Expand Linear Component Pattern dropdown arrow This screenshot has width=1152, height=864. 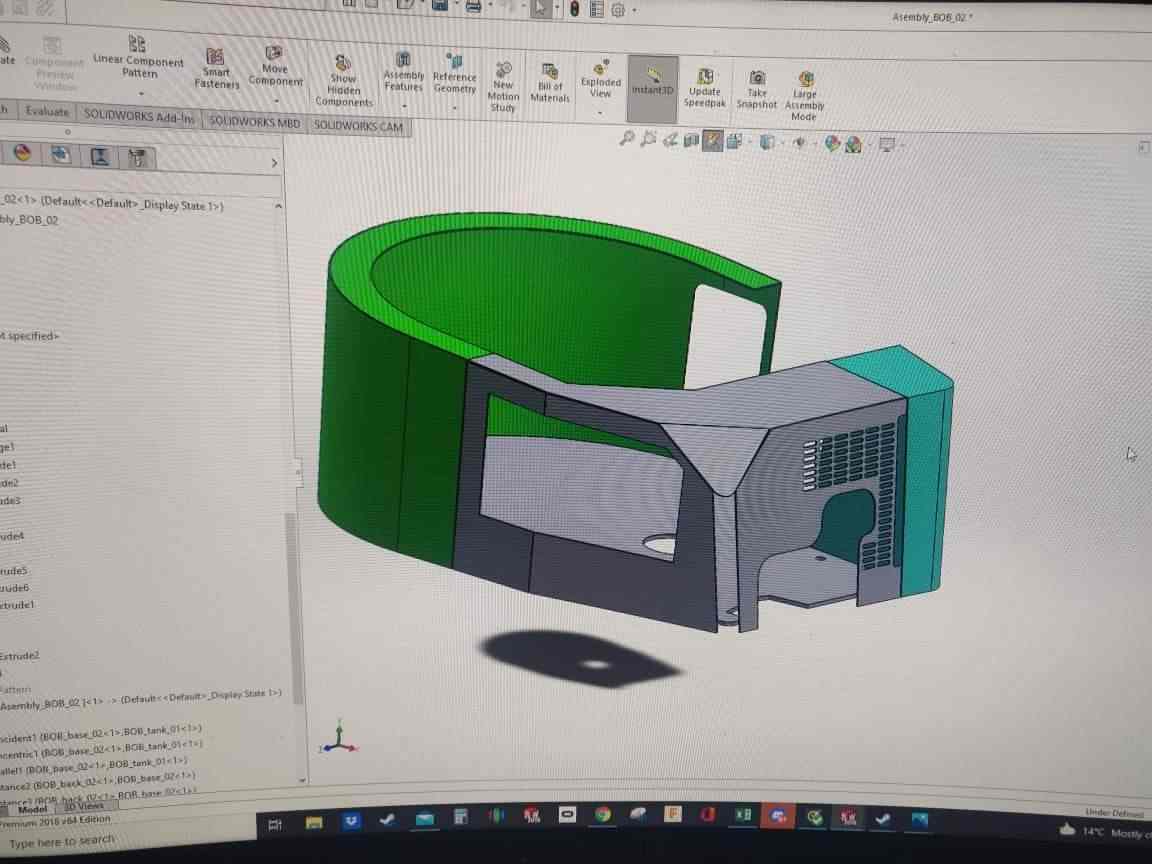pyautogui.click(x=140, y=93)
